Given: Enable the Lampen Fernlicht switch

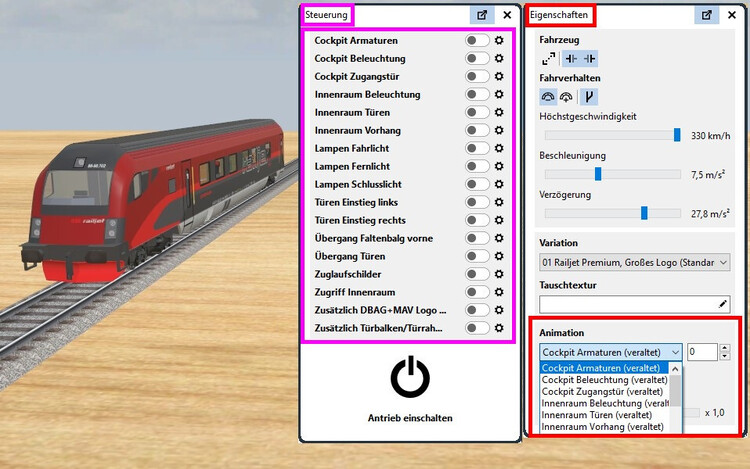Looking at the screenshot, I should tap(477, 166).
